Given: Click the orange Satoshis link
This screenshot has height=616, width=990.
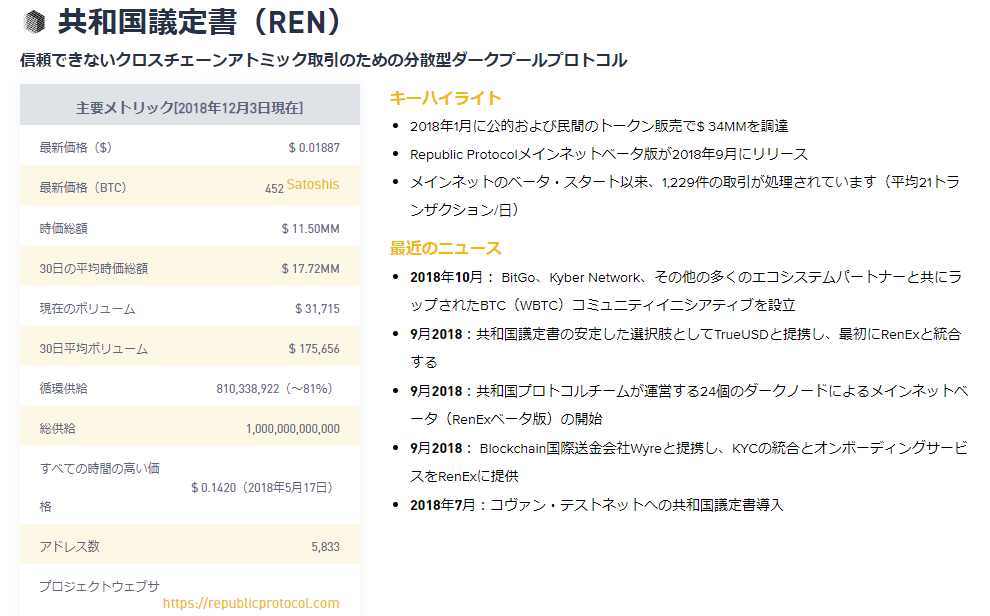Looking at the screenshot, I should pyautogui.click(x=312, y=185).
